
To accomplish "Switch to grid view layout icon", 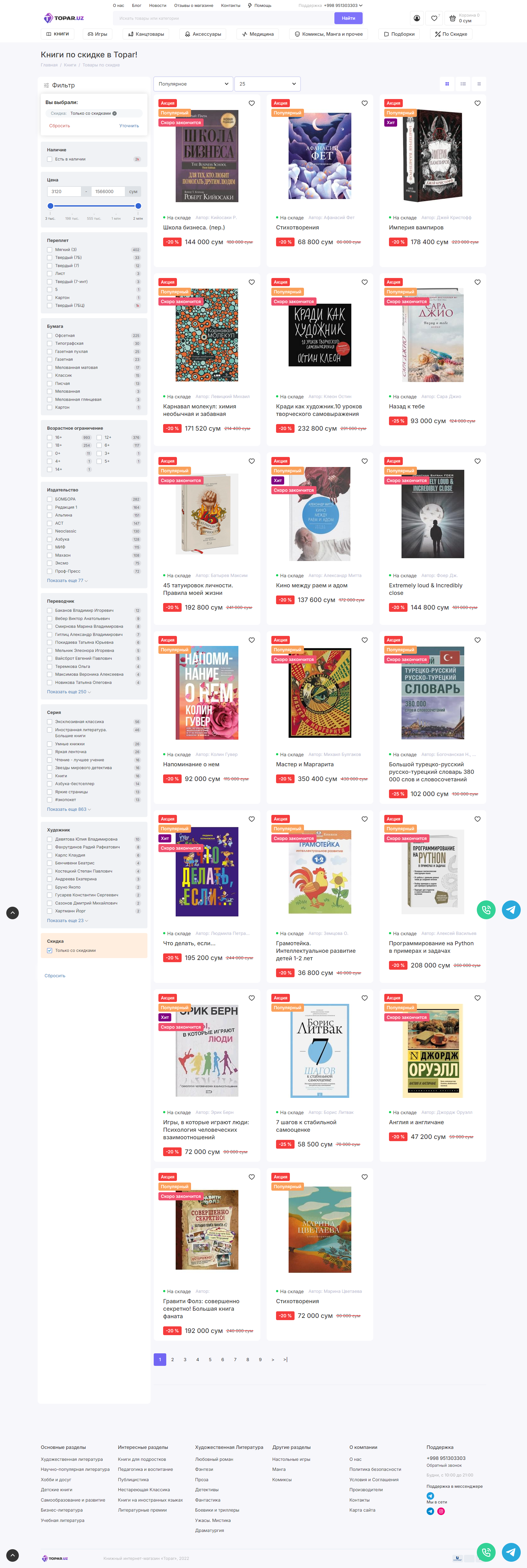I will [447, 84].
